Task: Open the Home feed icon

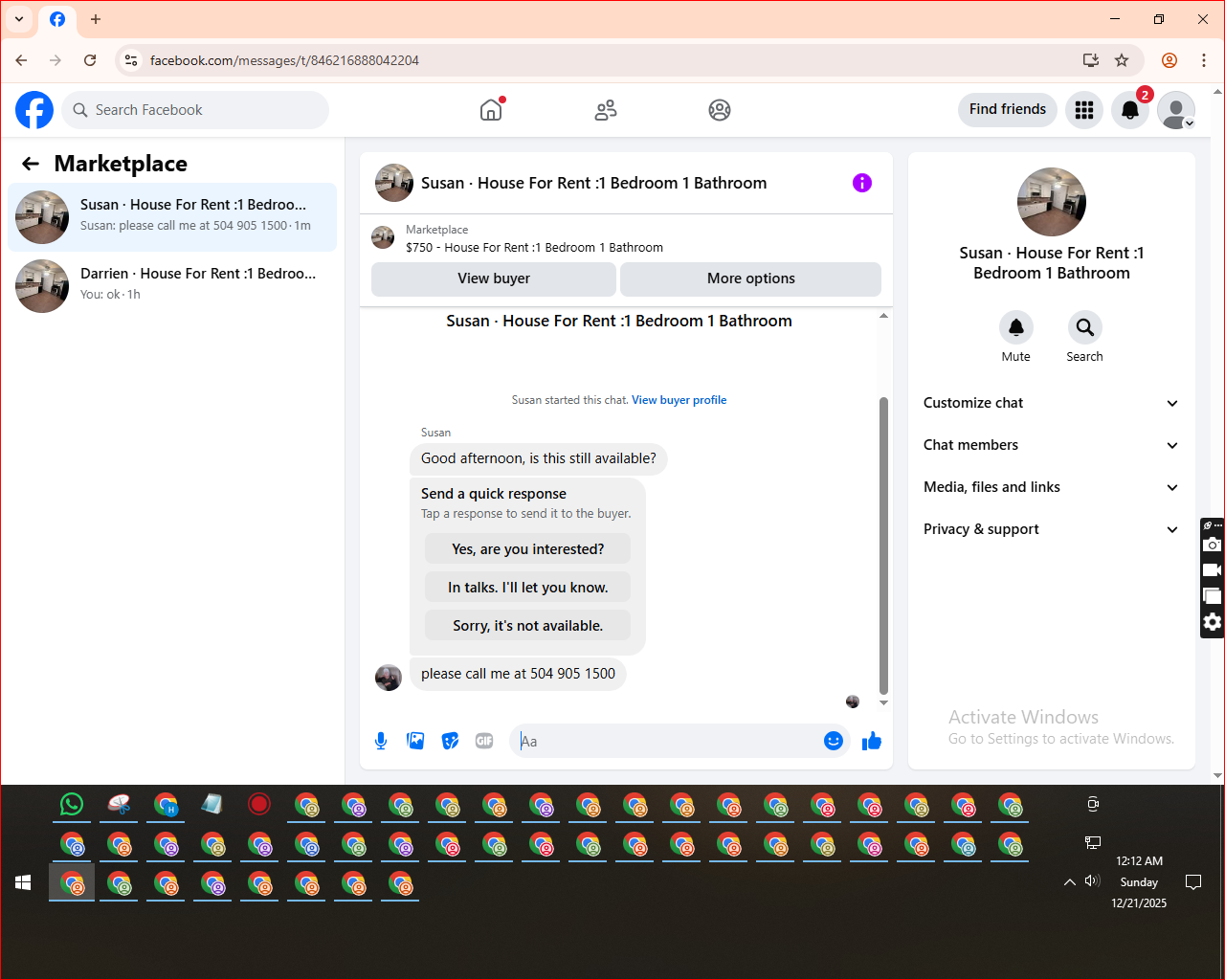Action: coord(491,110)
